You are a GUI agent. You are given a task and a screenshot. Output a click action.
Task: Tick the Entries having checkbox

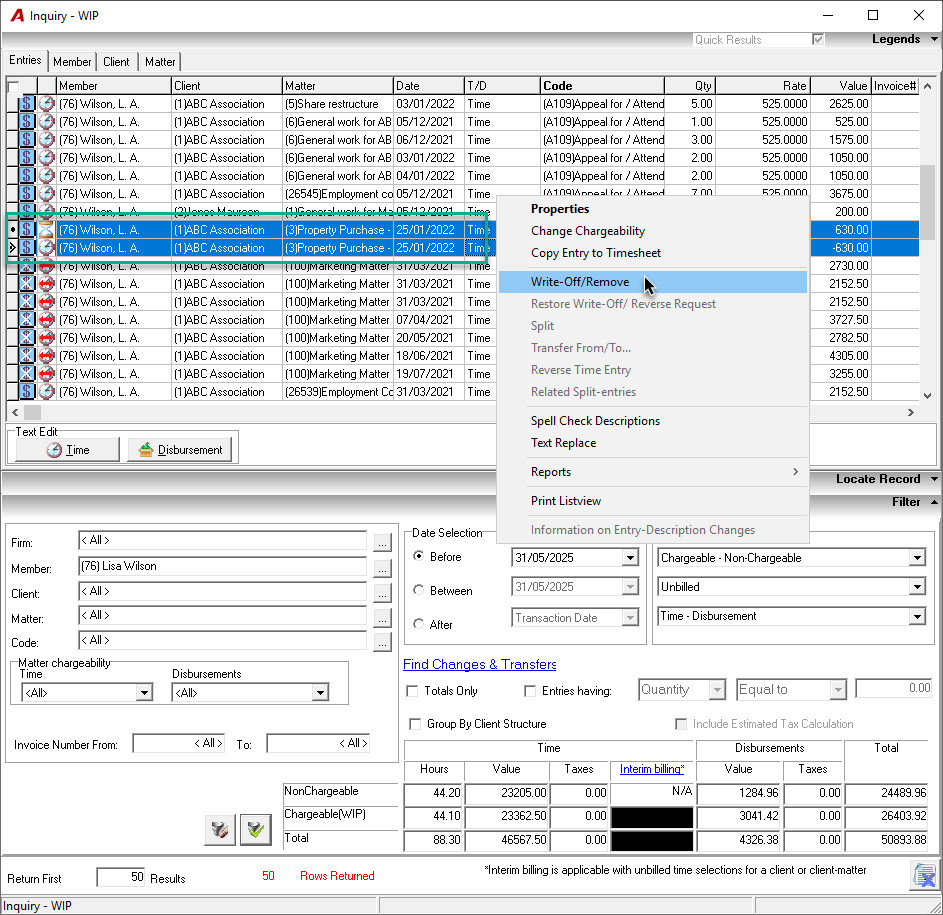click(530, 691)
